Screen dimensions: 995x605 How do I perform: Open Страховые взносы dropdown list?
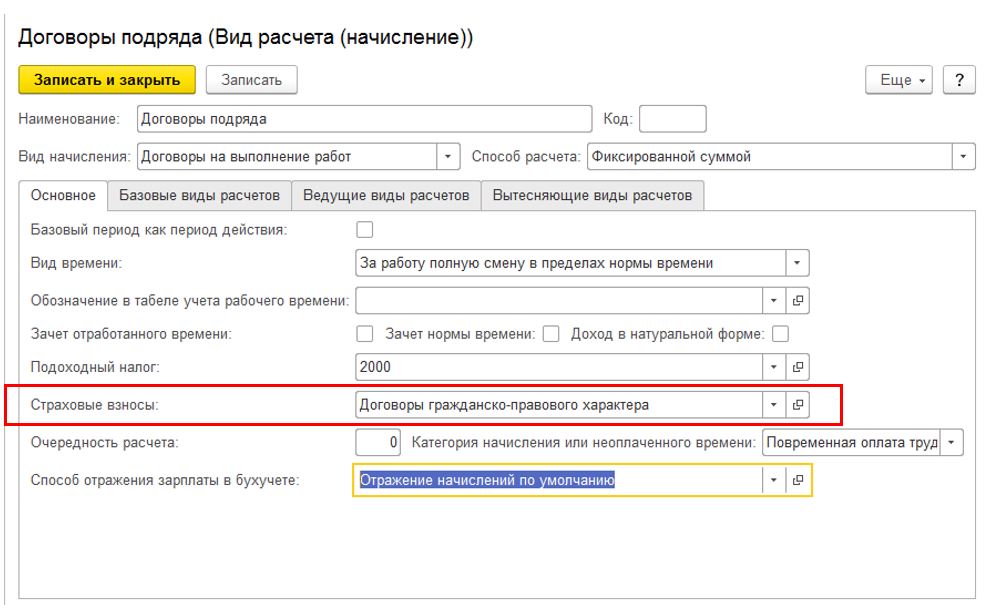773,405
